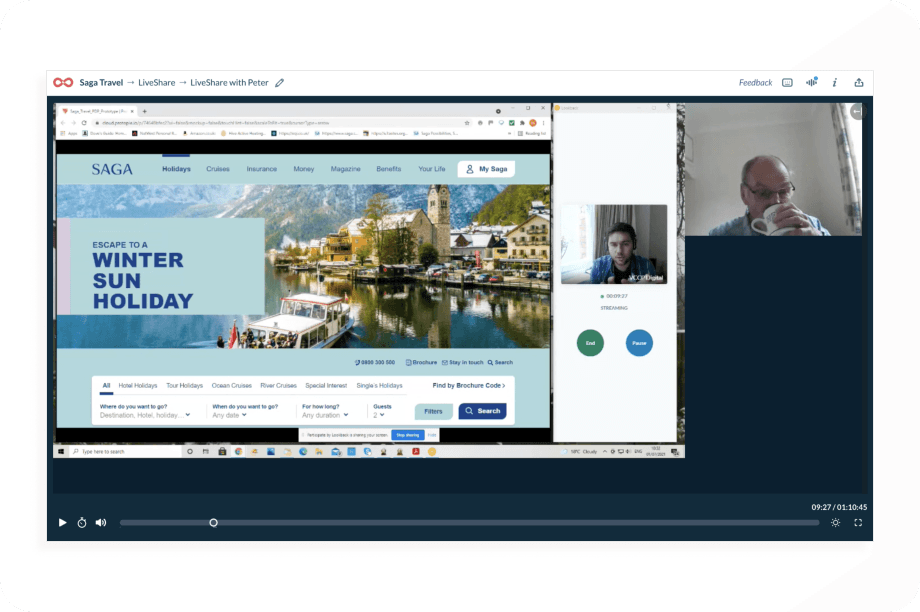Select the Tour Holidays tab
Viewport: 920px width, 612px height.
tap(184, 386)
